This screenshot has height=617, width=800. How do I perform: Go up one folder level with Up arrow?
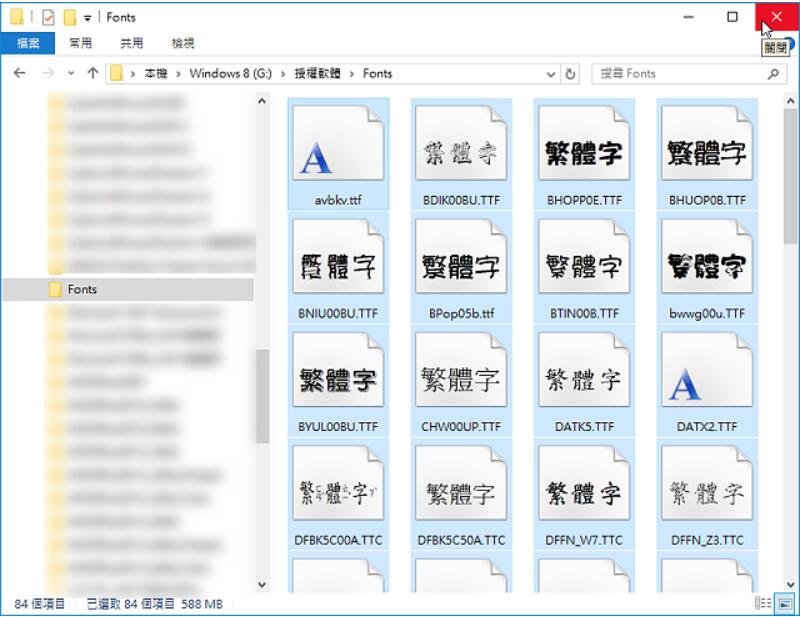[93, 73]
